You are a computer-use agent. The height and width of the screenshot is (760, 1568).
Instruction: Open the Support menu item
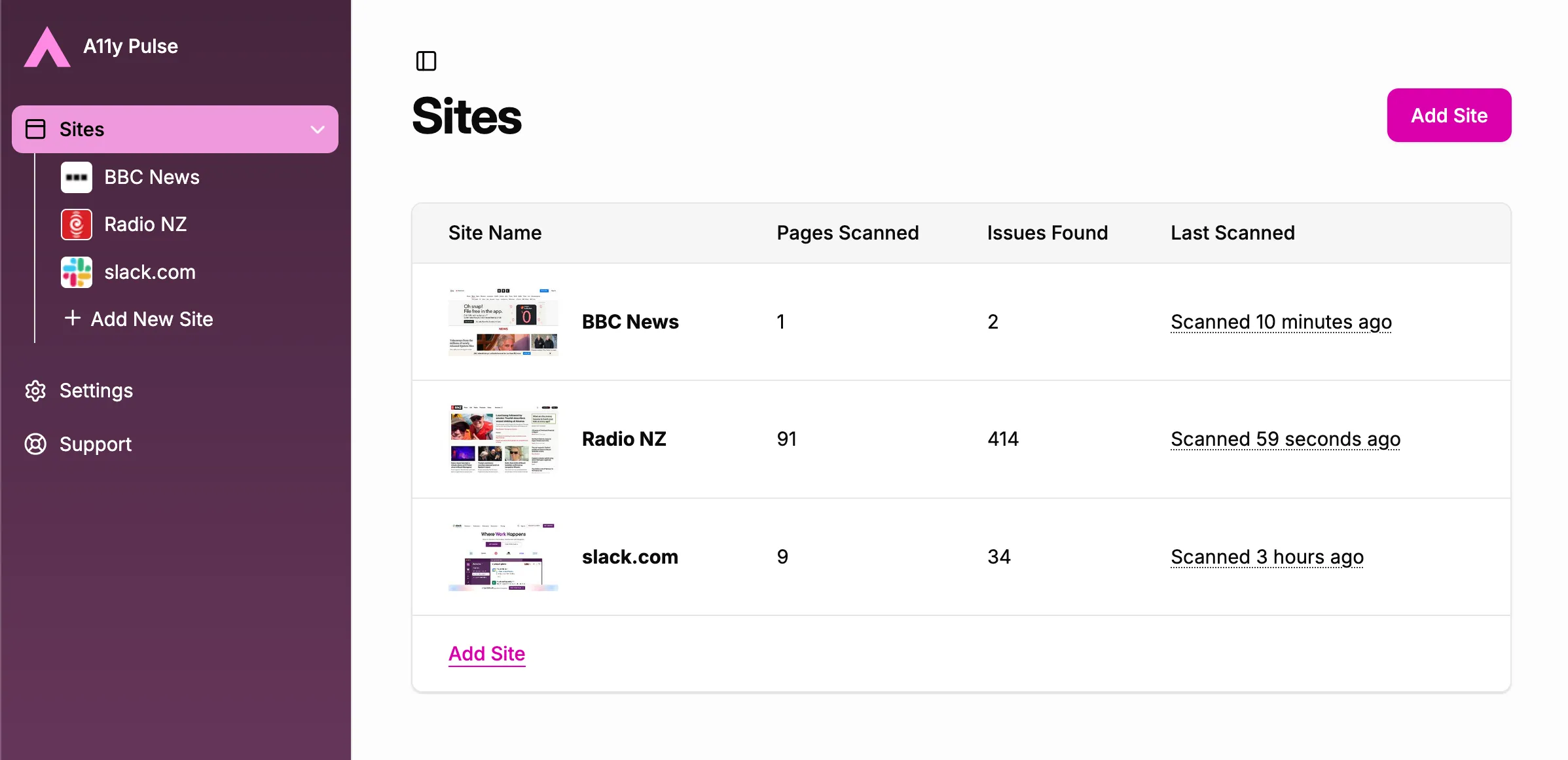[x=96, y=444]
